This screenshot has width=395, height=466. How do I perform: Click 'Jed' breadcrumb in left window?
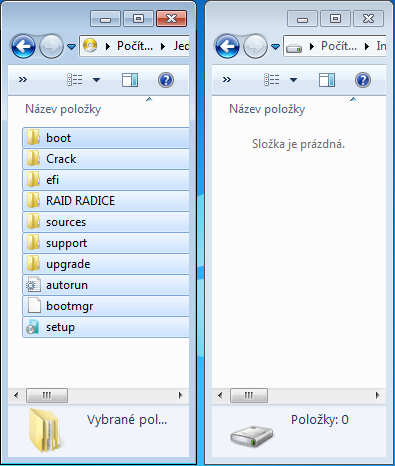tap(181, 46)
